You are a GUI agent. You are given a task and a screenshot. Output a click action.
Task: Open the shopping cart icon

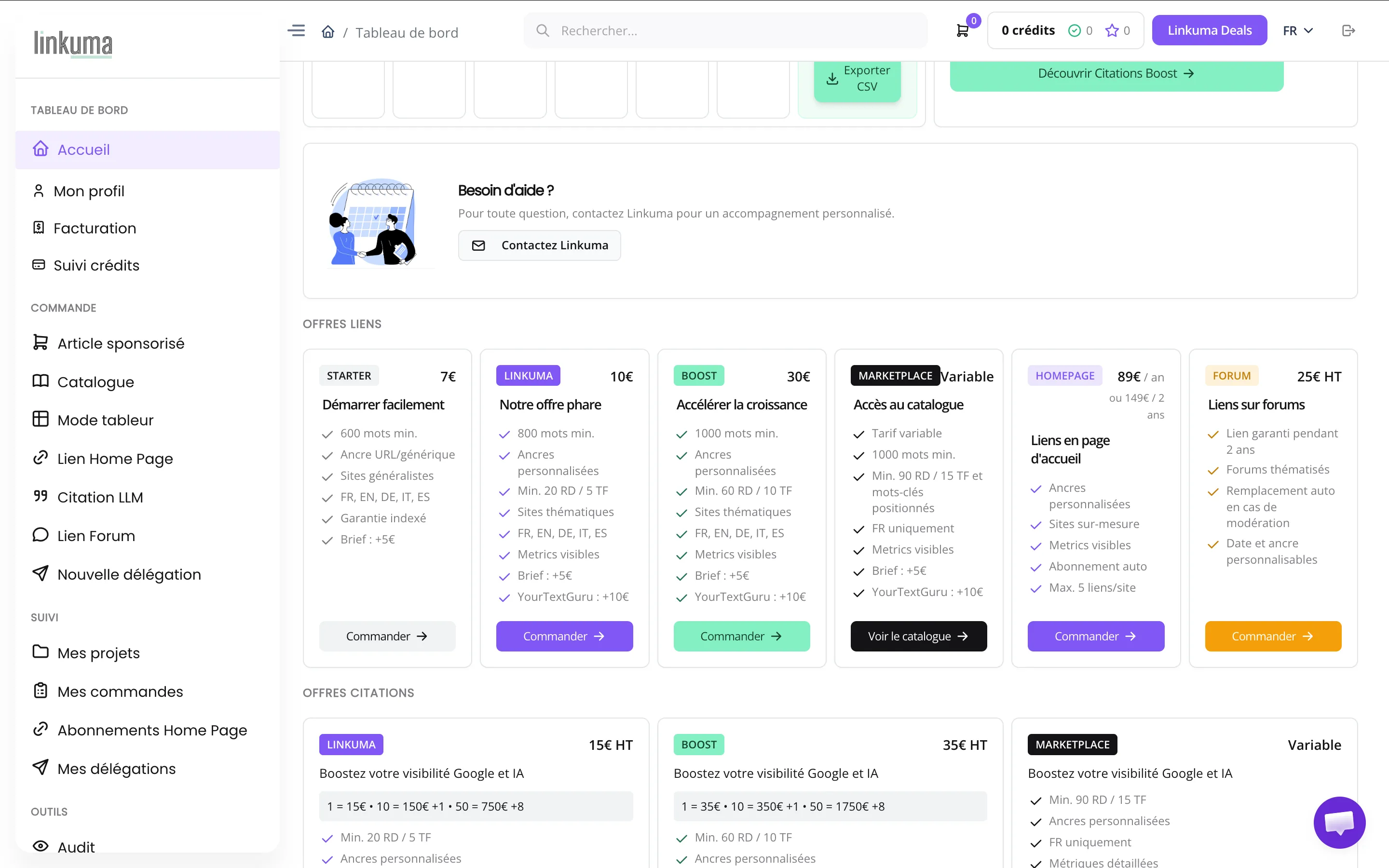pos(963,31)
